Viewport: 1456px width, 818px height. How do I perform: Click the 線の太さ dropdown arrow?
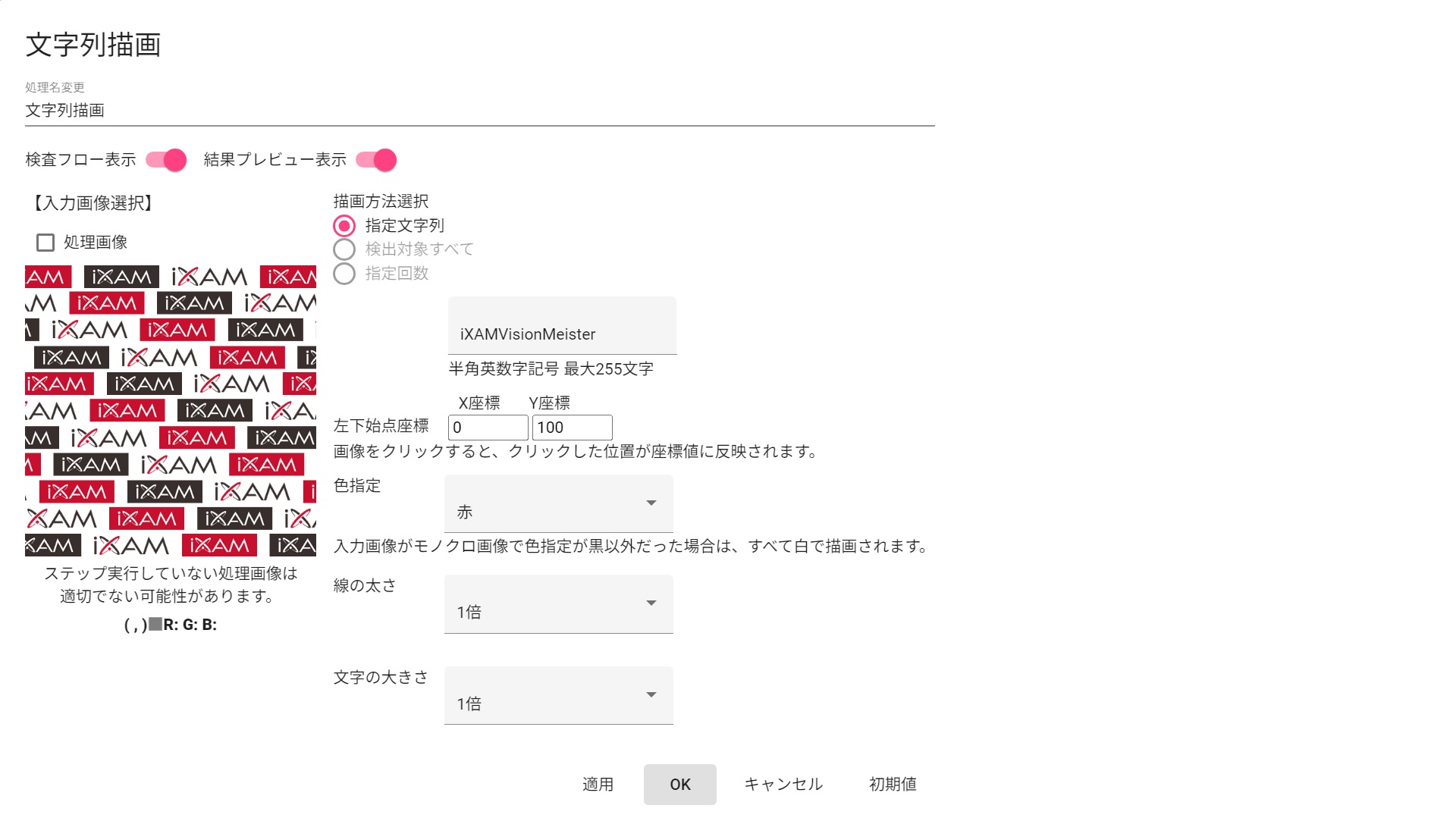pos(651,603)
